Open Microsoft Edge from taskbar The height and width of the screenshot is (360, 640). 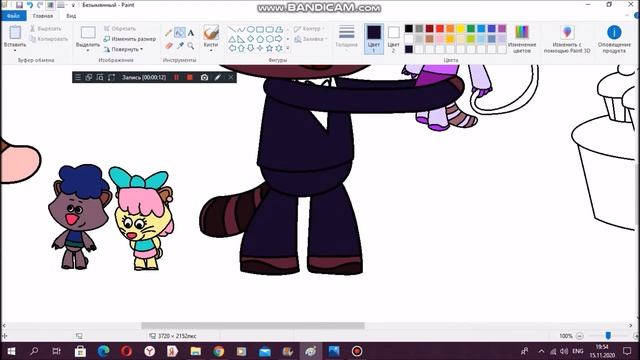pos(103,351)
